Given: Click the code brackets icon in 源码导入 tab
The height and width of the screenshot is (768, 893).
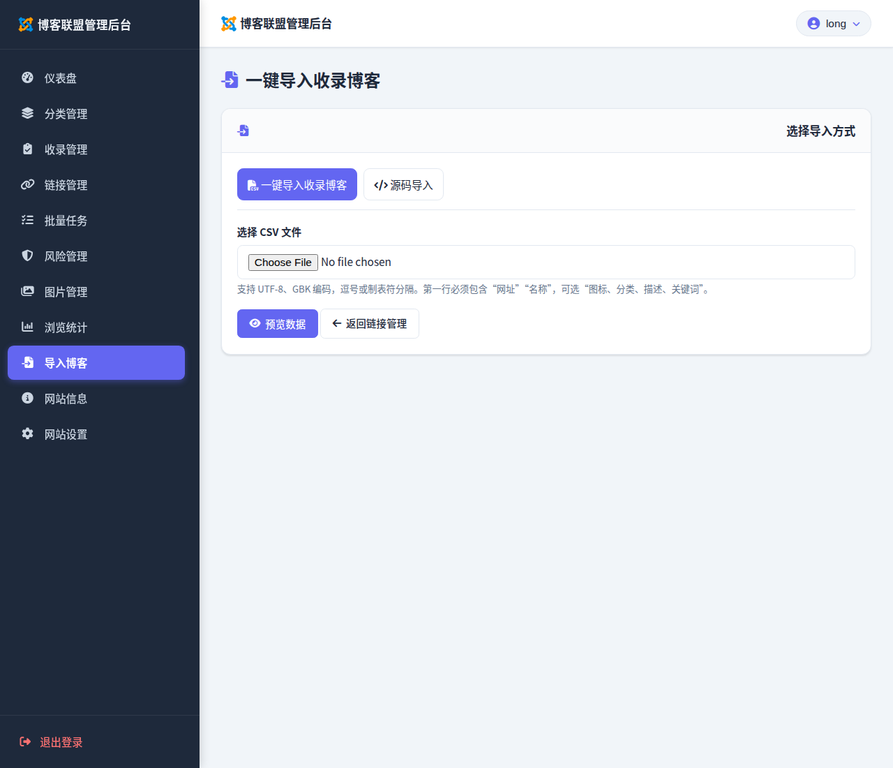Looking at the screenshot, I should (380, 185).
